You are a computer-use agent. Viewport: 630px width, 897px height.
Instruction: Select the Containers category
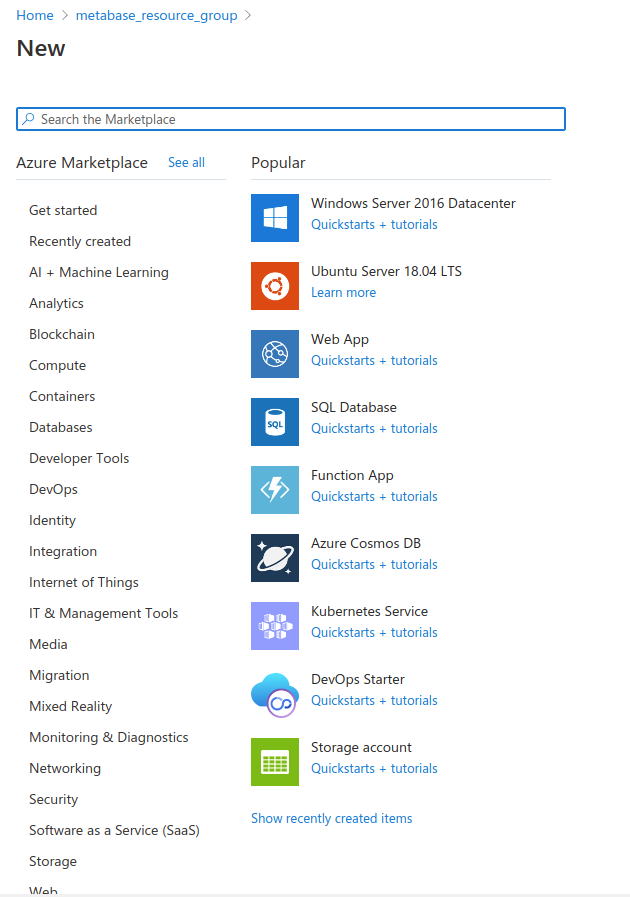point(62,396)
